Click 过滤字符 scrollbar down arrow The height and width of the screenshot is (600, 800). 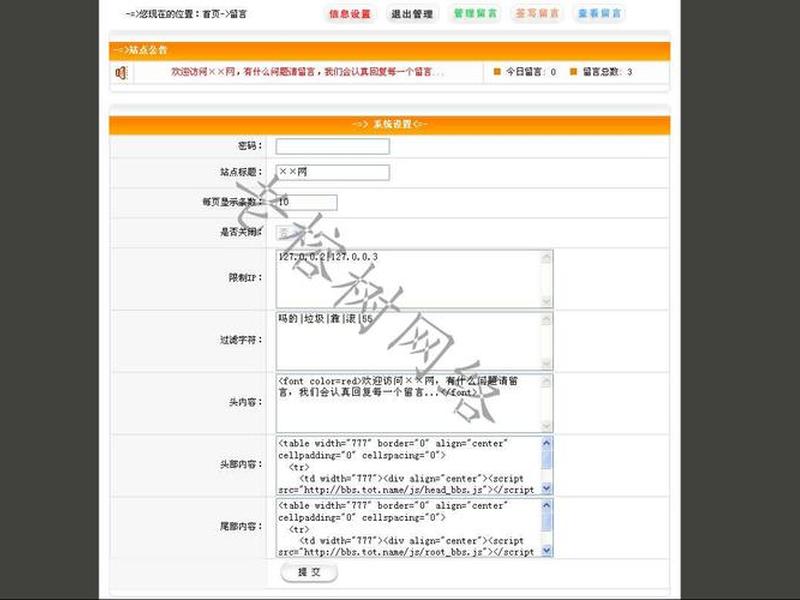tap(546, 364)
